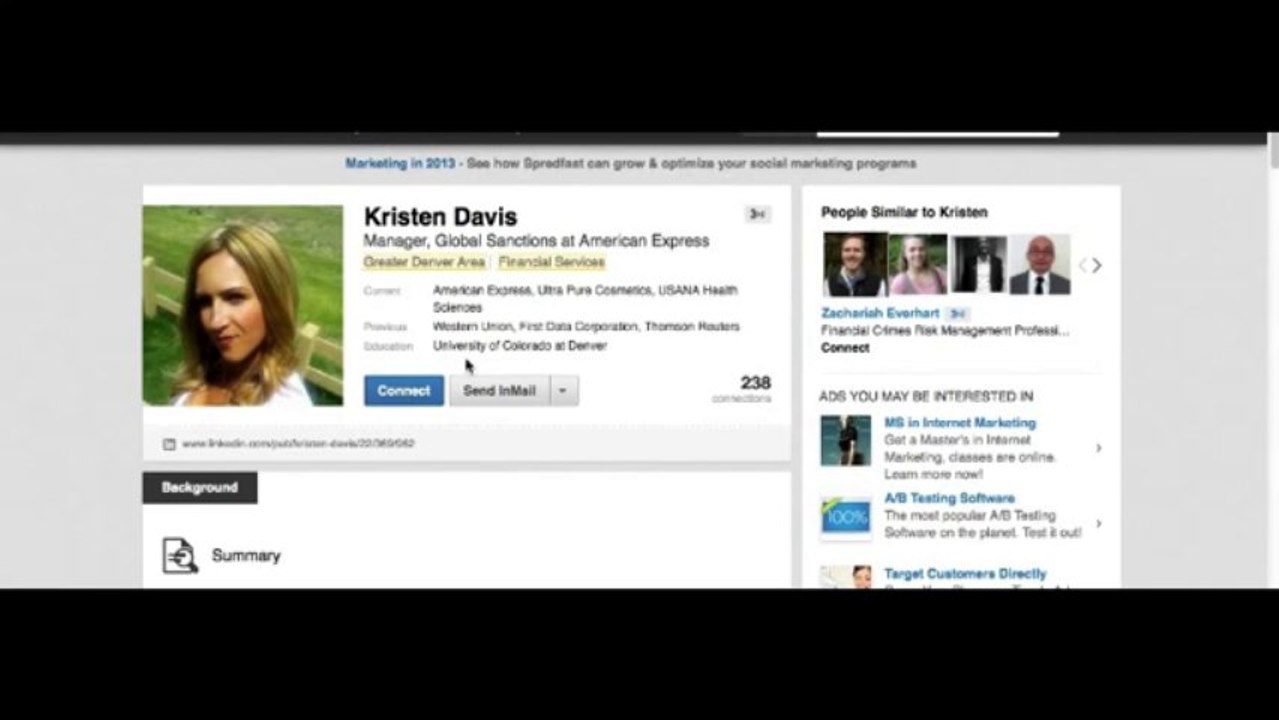Click the page's vertical scrollbar thumb
The image size is (1279, 720).
point(1273,150)
